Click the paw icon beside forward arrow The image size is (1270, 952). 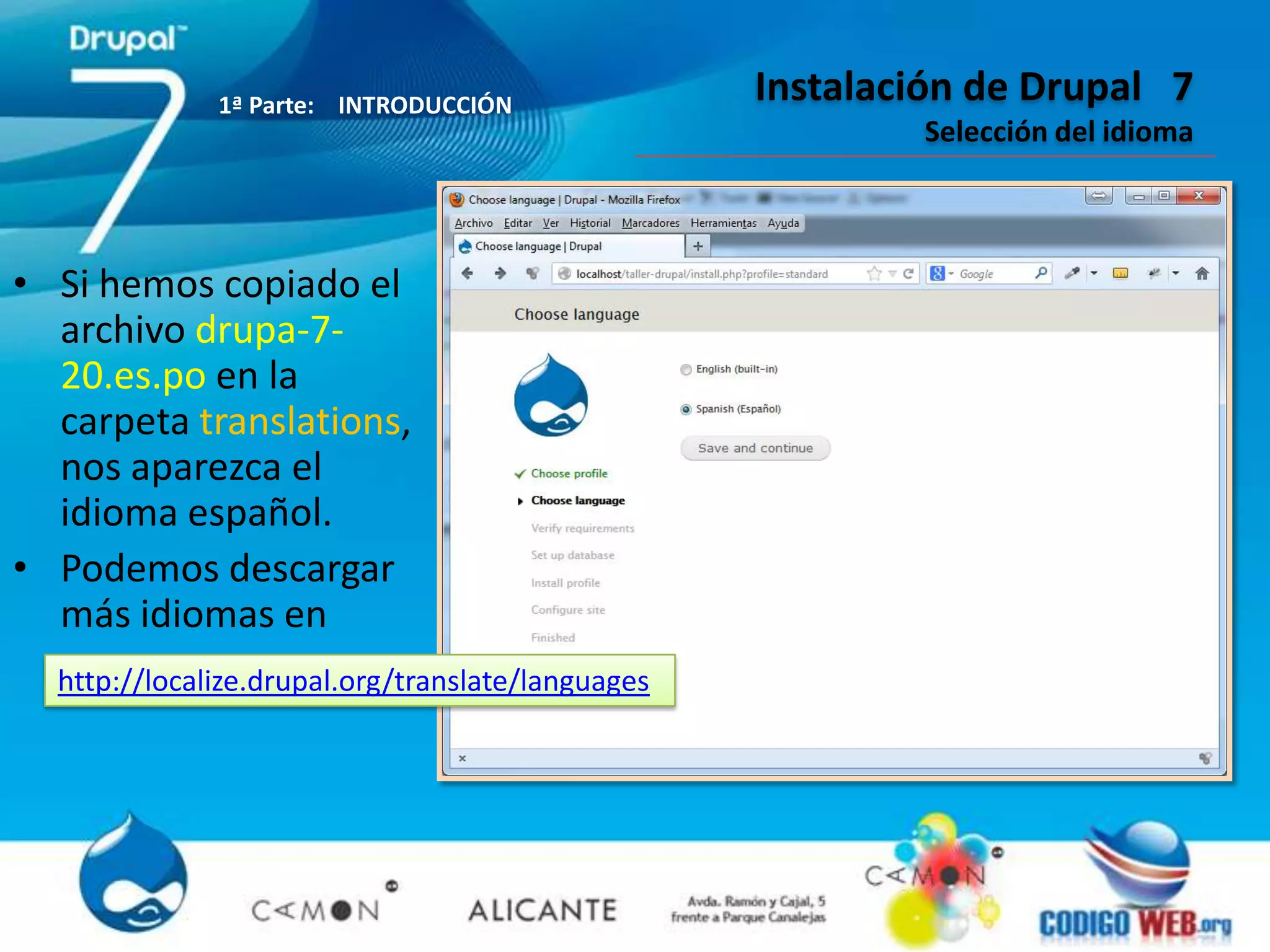532,273
